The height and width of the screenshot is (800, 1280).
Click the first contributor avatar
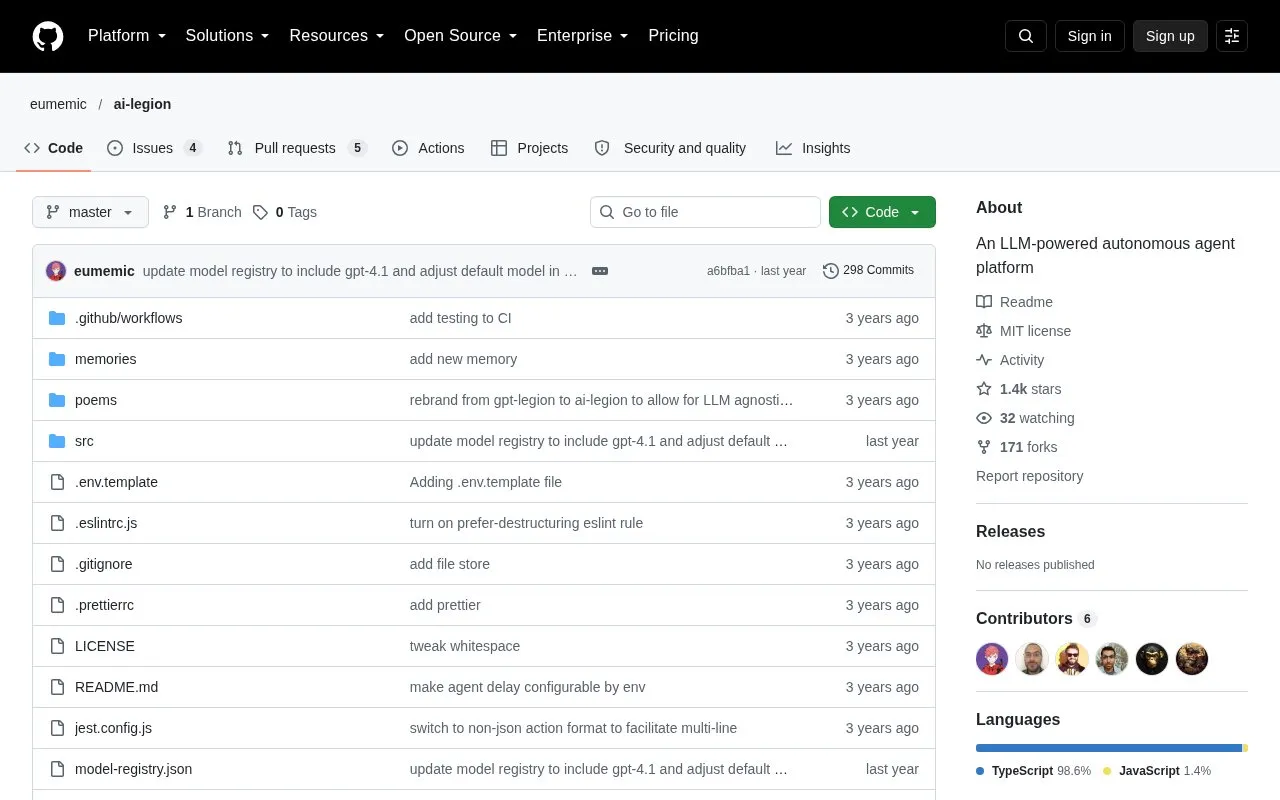coord(992,659)
